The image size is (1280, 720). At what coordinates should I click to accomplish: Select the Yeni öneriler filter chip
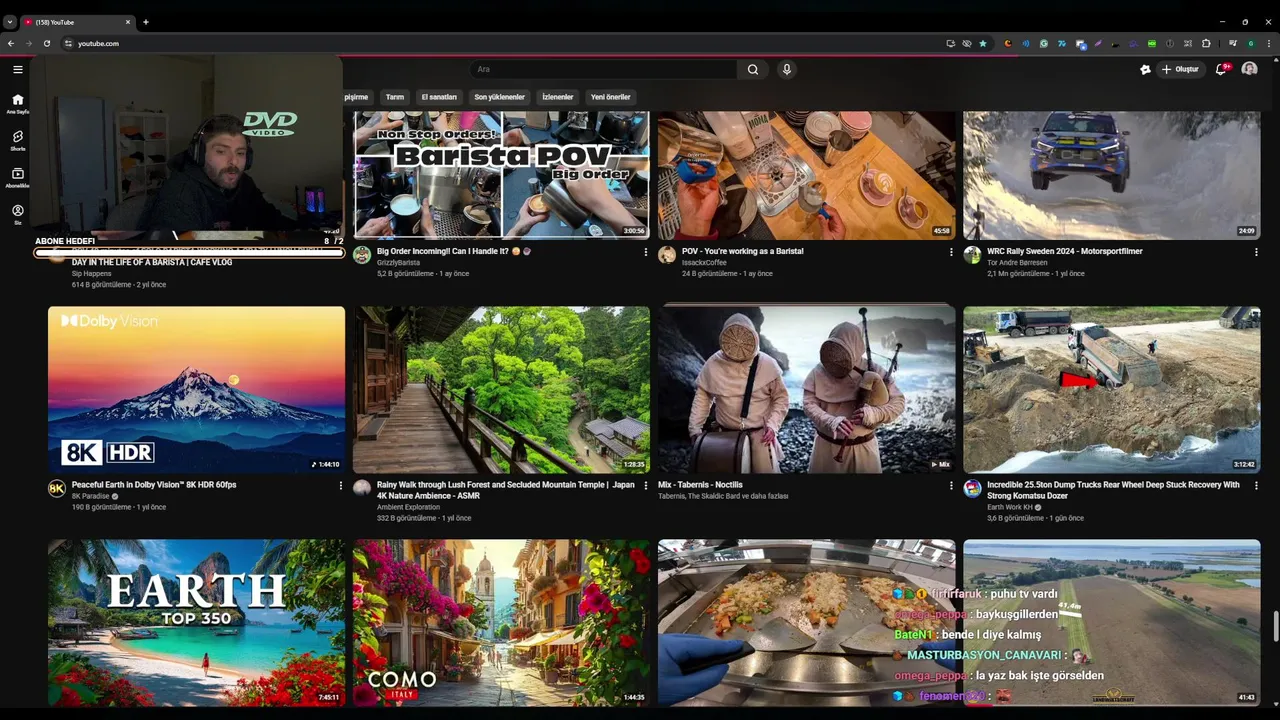(611, 97)
